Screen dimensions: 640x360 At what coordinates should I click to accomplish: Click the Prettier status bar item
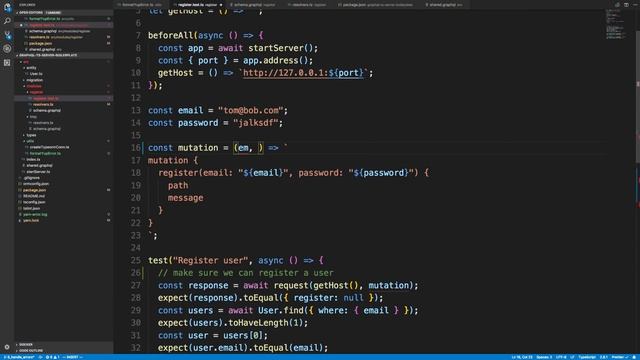point(620,357)
